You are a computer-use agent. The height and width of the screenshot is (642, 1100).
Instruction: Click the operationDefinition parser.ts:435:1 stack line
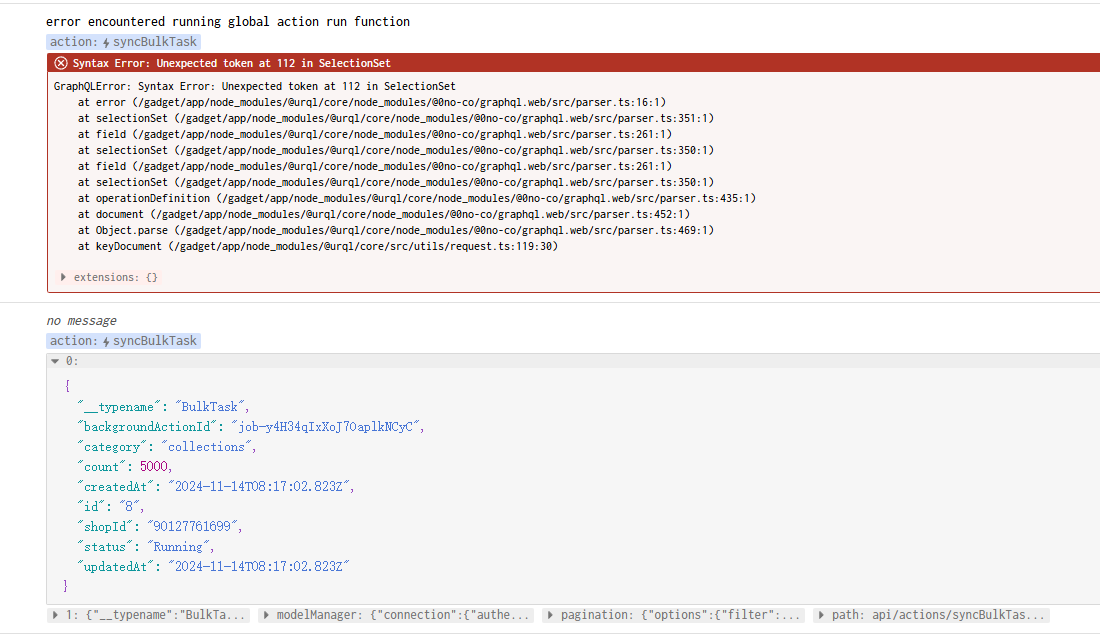[x=416, y=198]
